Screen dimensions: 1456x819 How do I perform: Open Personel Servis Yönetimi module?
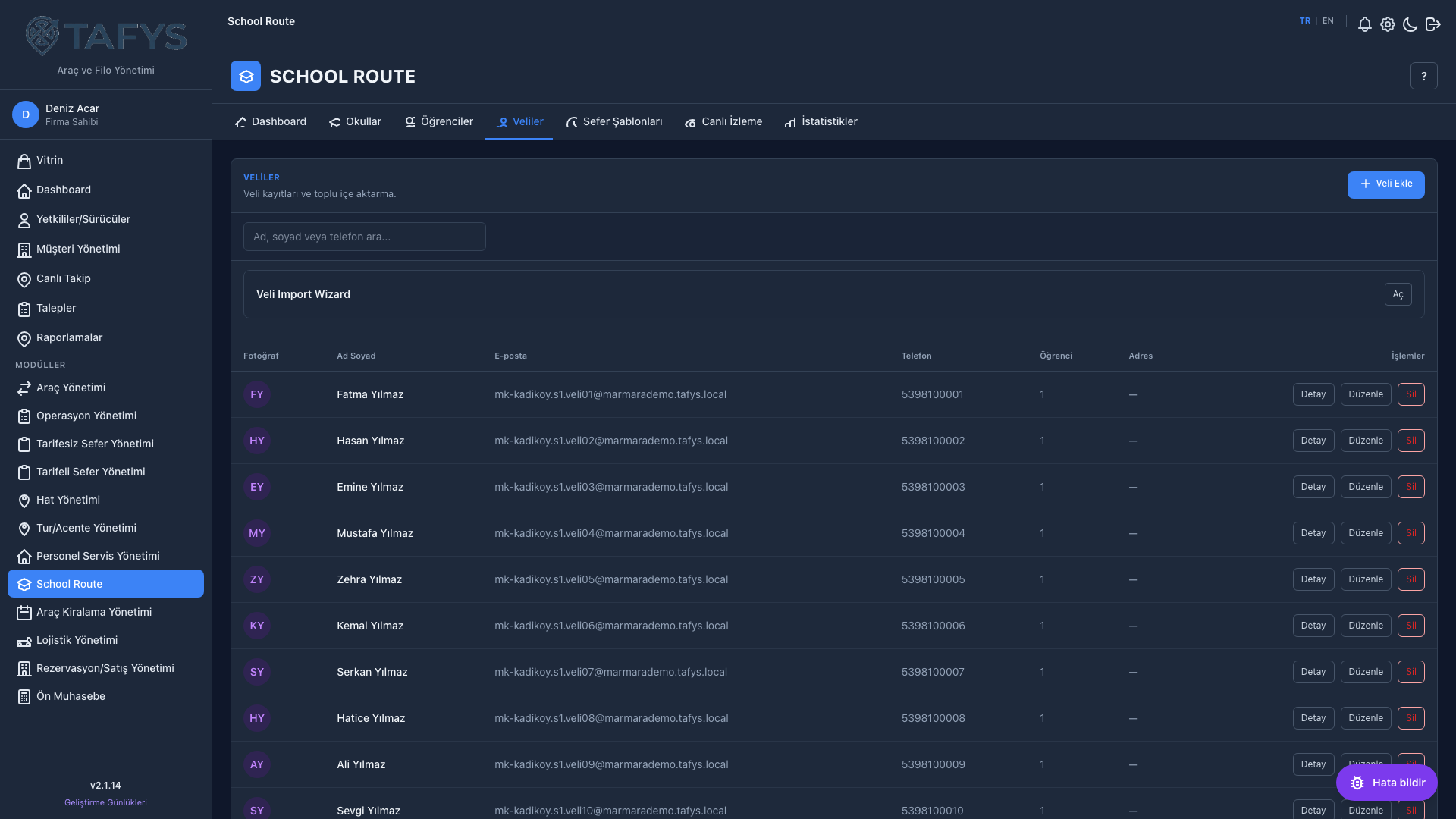(x=105, y=557)
